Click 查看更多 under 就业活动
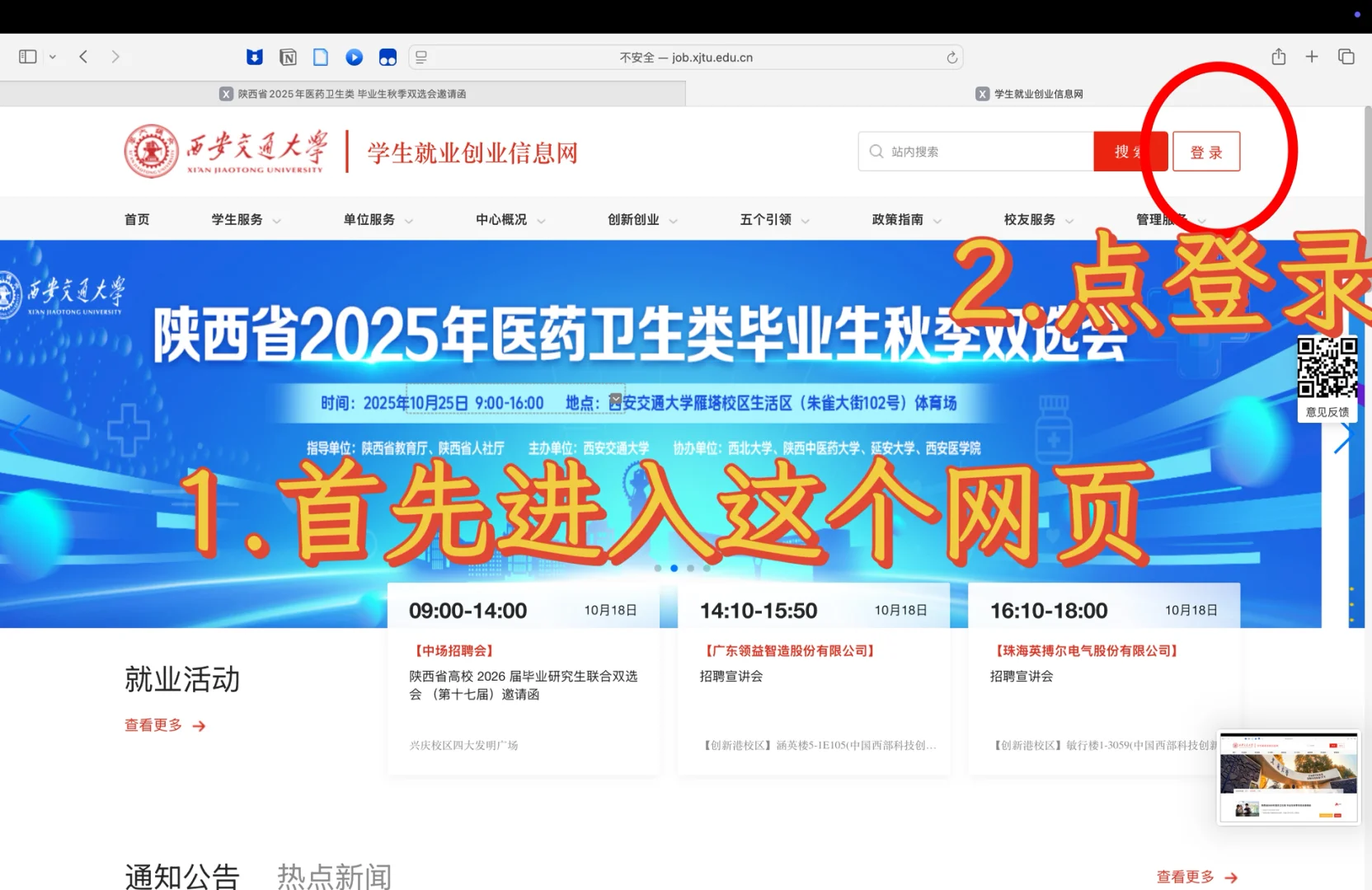This screenshot has height=890, width=1372. [x=165, y=725]
